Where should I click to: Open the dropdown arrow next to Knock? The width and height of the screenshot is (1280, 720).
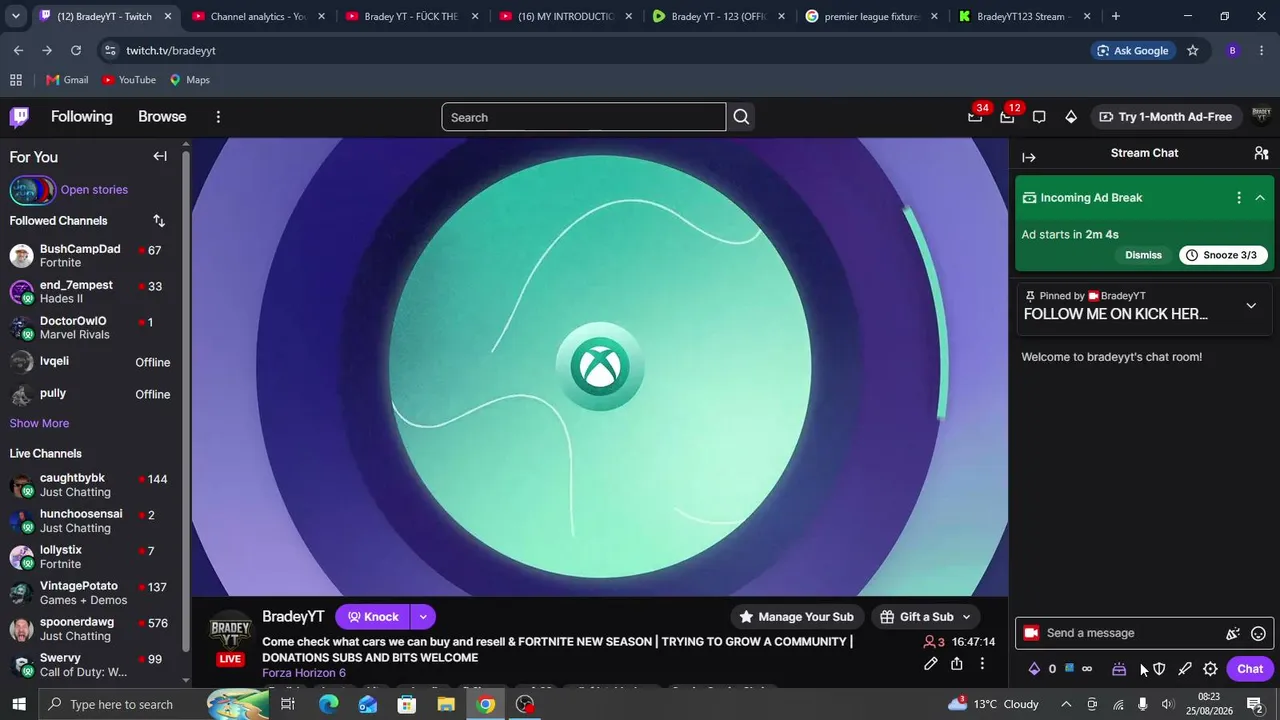423,617
